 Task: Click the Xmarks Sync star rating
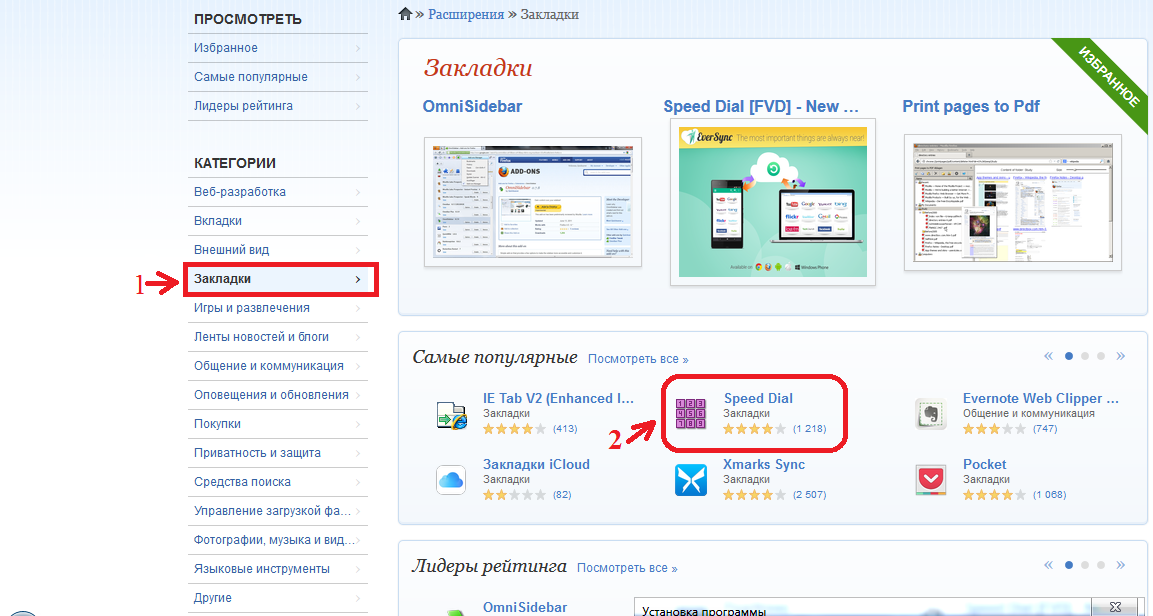point(754,495)
